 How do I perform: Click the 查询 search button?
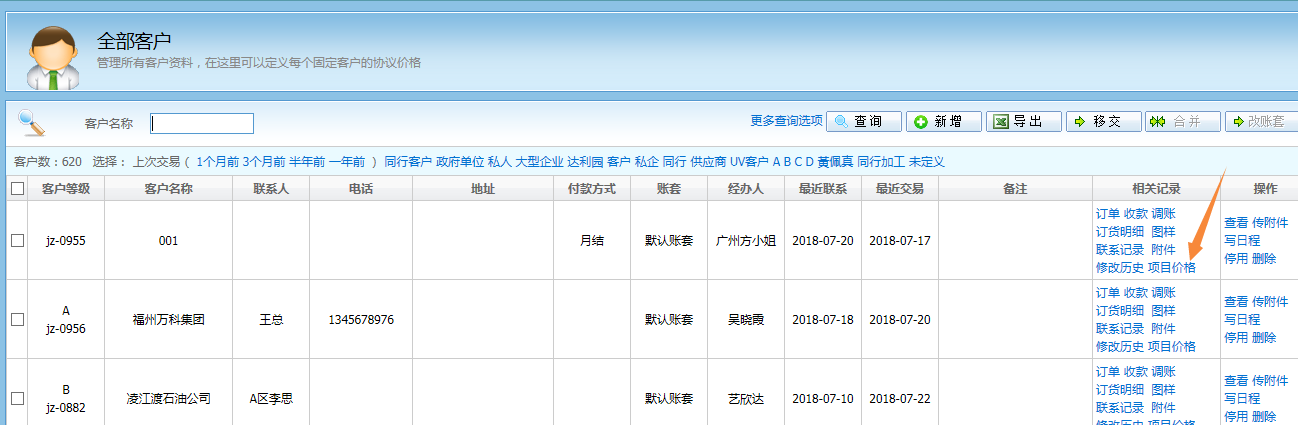(862, 121)
